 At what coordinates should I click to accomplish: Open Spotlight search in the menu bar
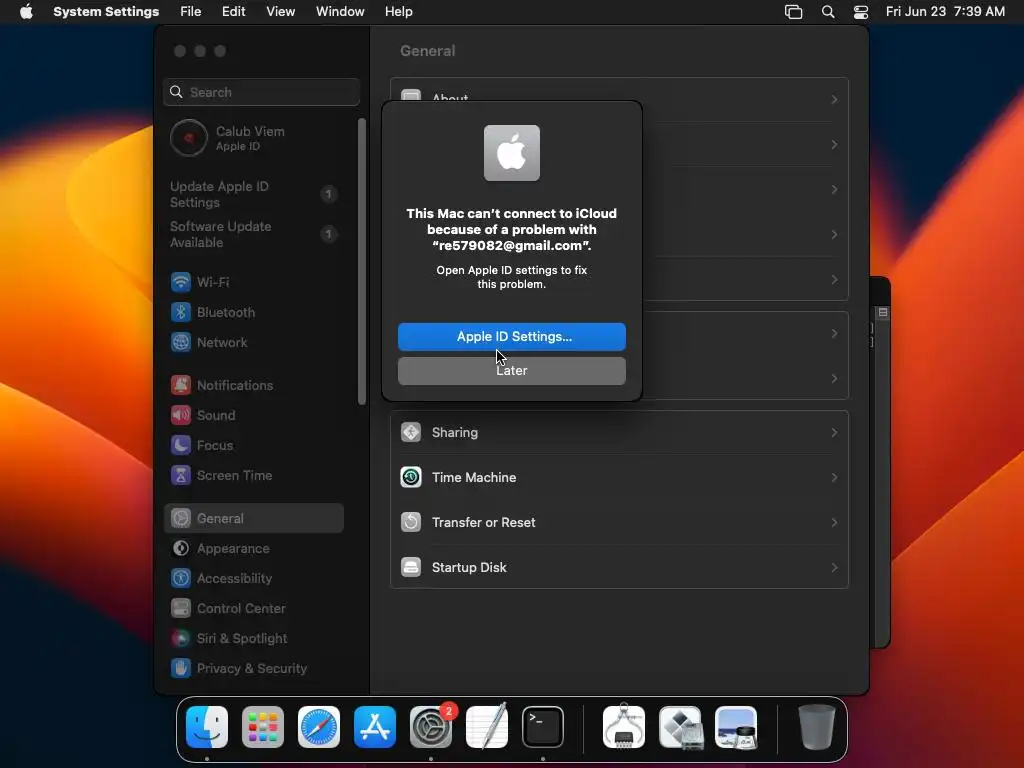click(x=827, y=12)
